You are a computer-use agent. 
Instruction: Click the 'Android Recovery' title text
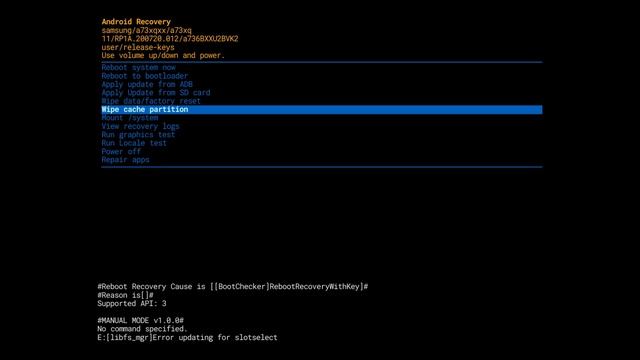(136, 22)
